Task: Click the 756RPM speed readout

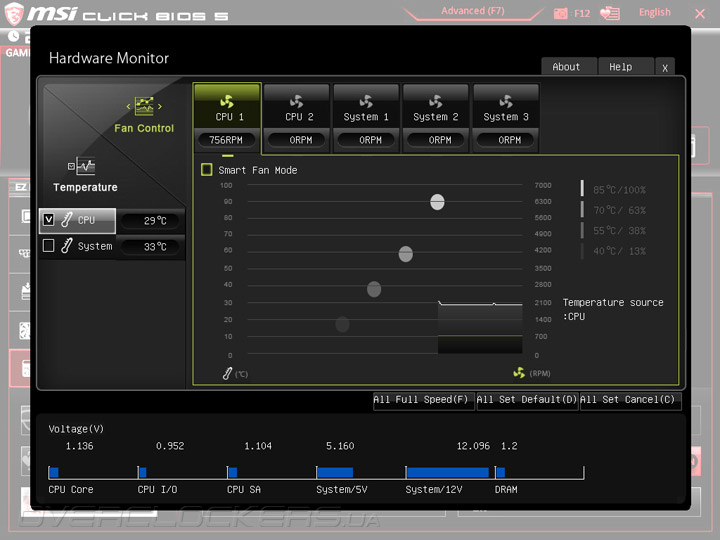Action: click(x=226, y=140)
